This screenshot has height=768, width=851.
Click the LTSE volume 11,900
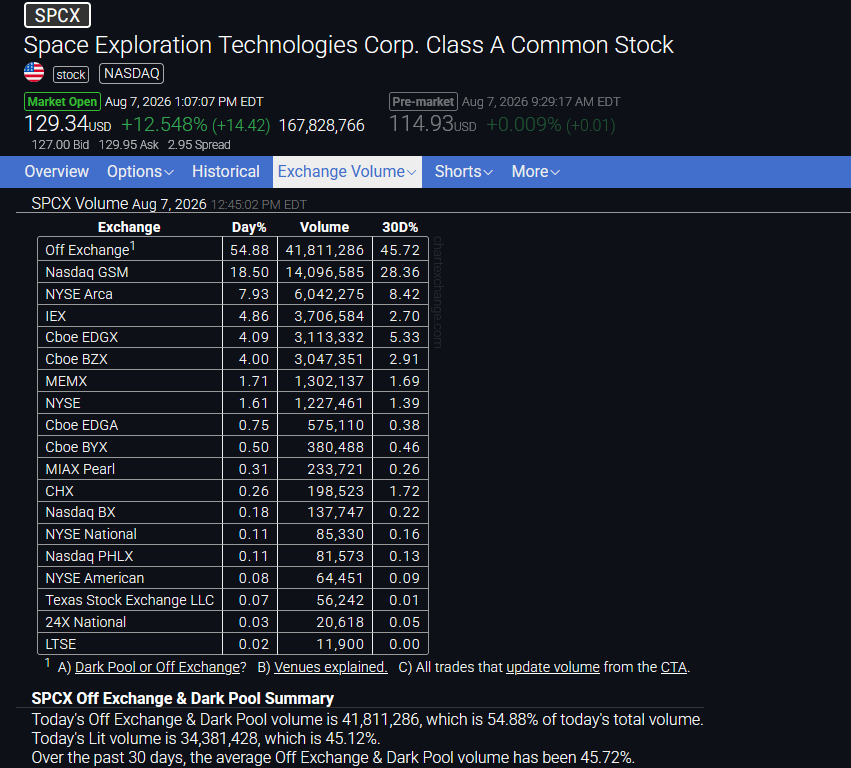pos(340,644)
